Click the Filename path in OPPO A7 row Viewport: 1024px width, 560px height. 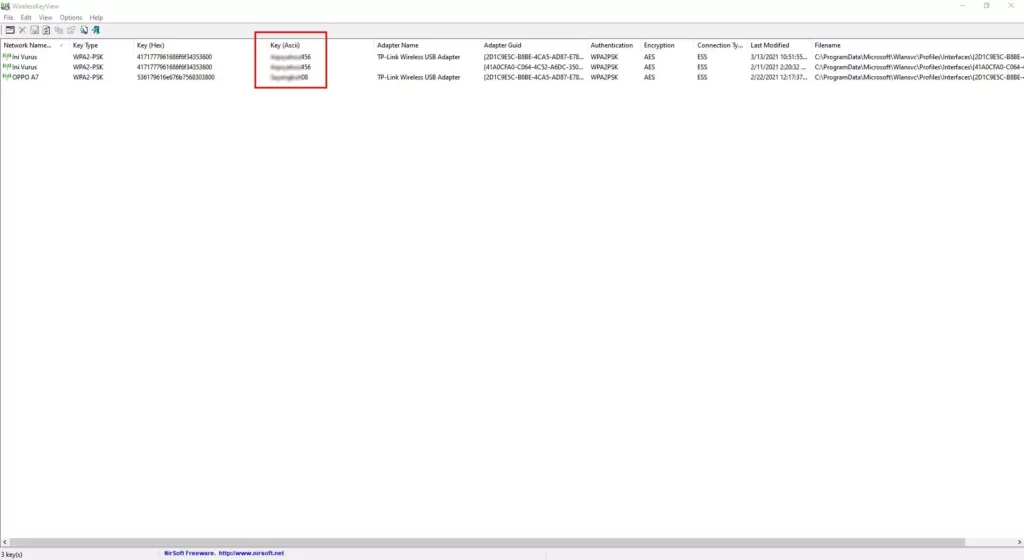point(919,77)
